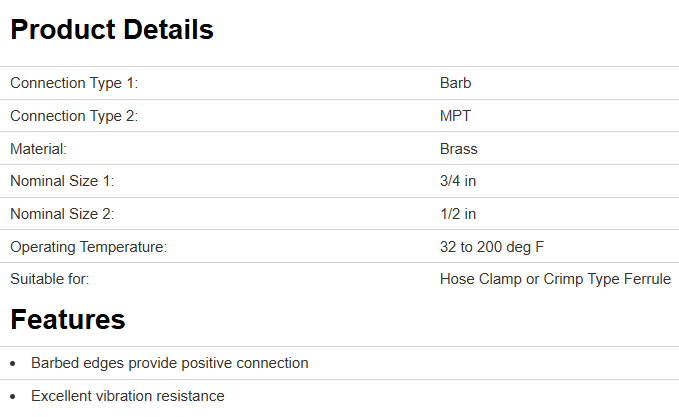
Task: Select the Barb value text
Action: coord(455,83)
